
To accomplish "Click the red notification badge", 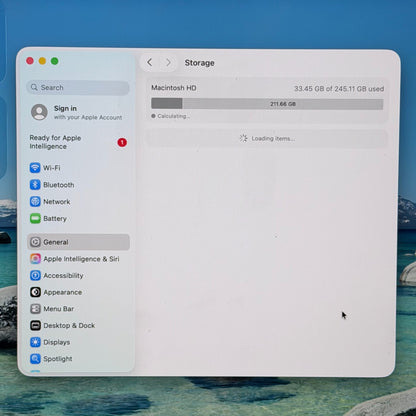I will [x=122, y=142].
